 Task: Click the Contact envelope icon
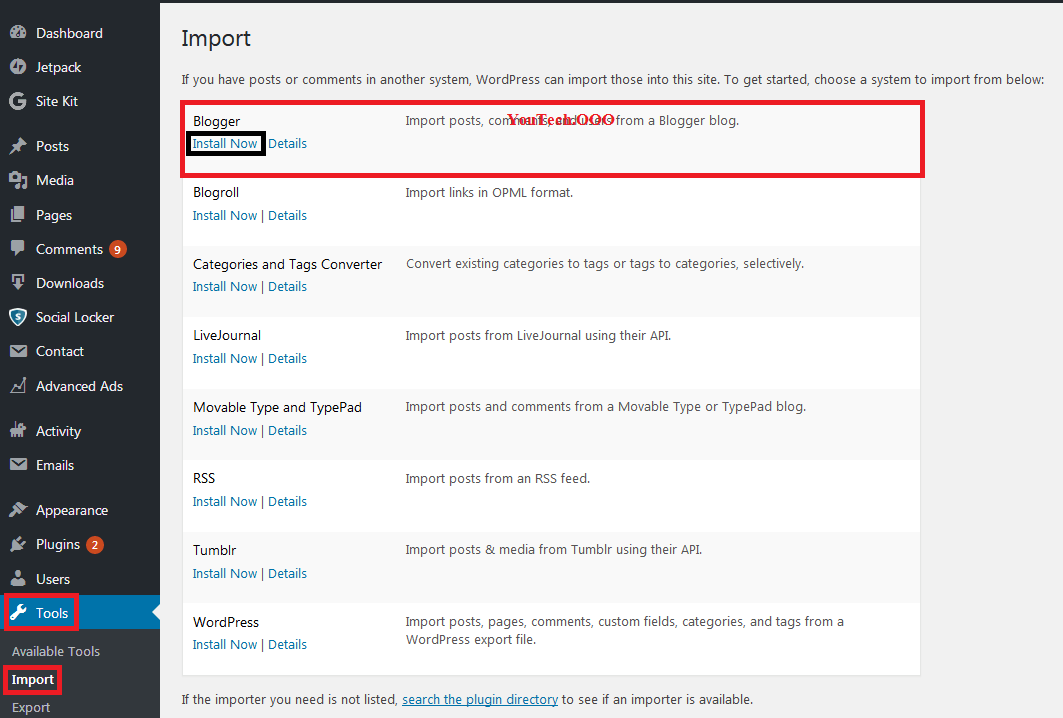pos(18,351)
